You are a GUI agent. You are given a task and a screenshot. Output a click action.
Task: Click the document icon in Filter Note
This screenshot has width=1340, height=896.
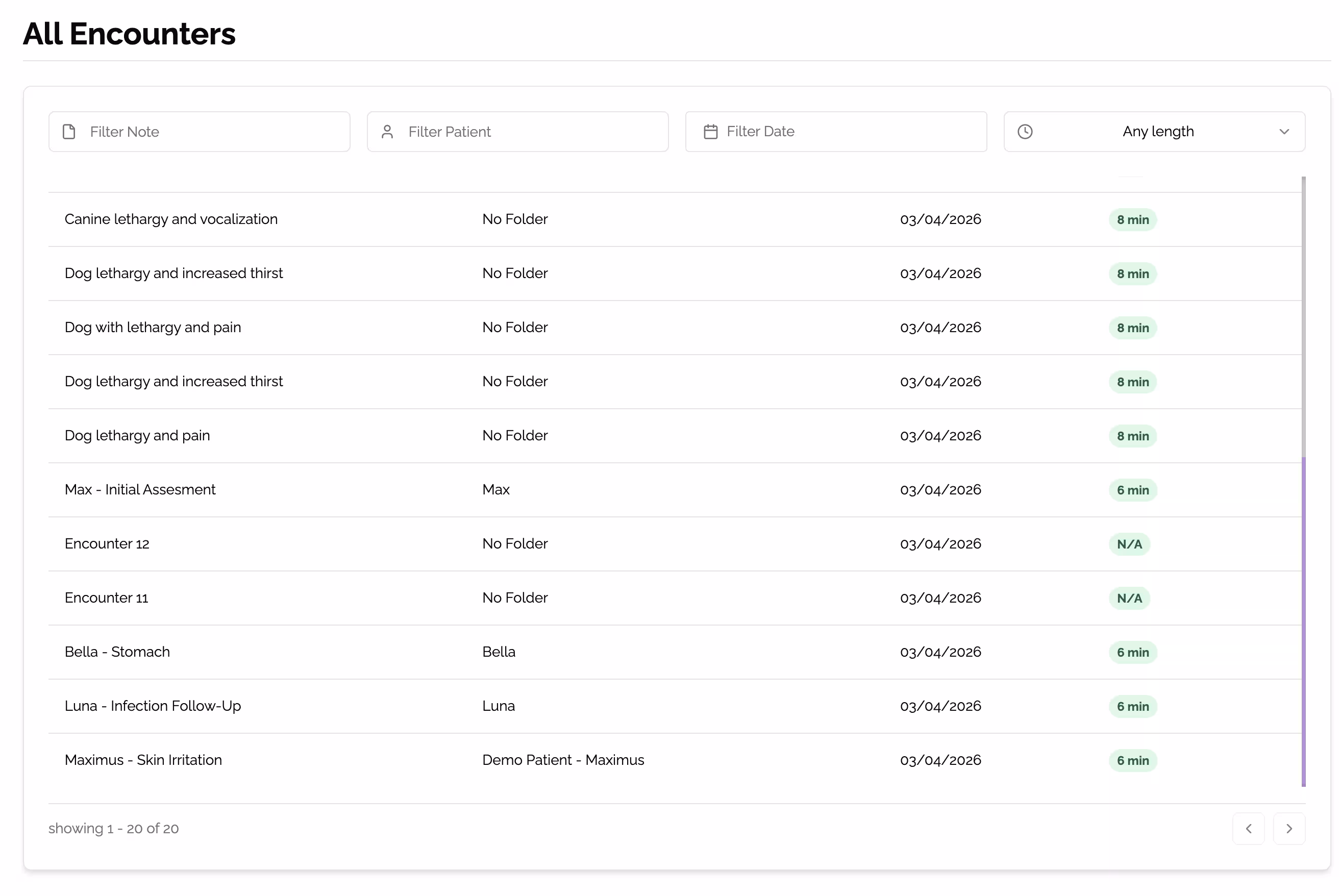point(69,132)
